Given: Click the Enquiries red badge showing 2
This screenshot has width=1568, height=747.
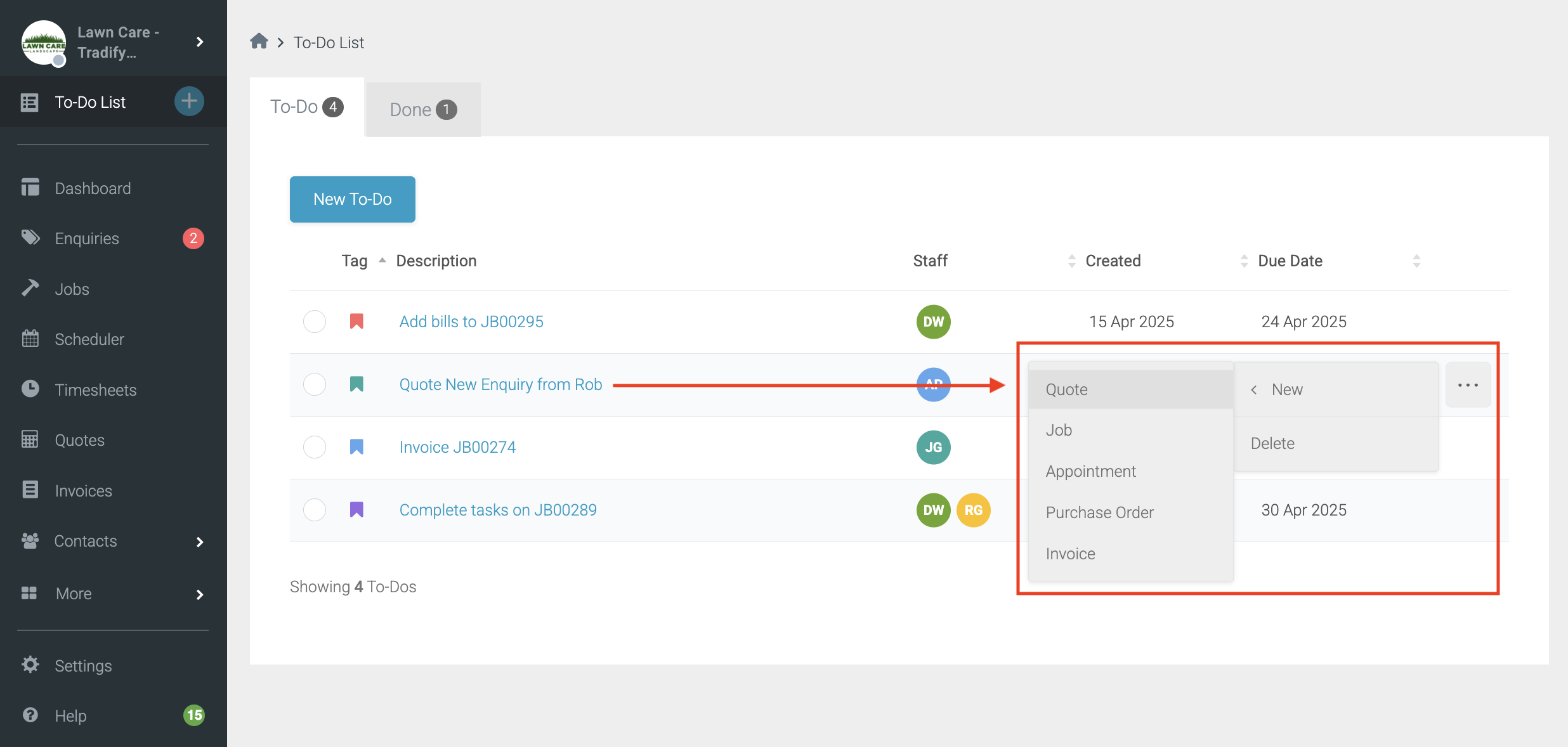Looking at the screenshot, I should (193, 238).
